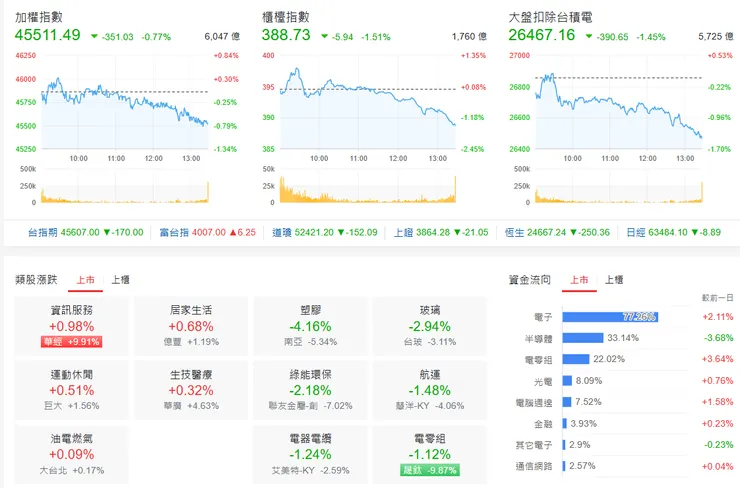Image resolution: width=740 pixels, height=488 pixels.
Task: Click the 電子 77.26% fund flow bar
Action: coord(610,317)
